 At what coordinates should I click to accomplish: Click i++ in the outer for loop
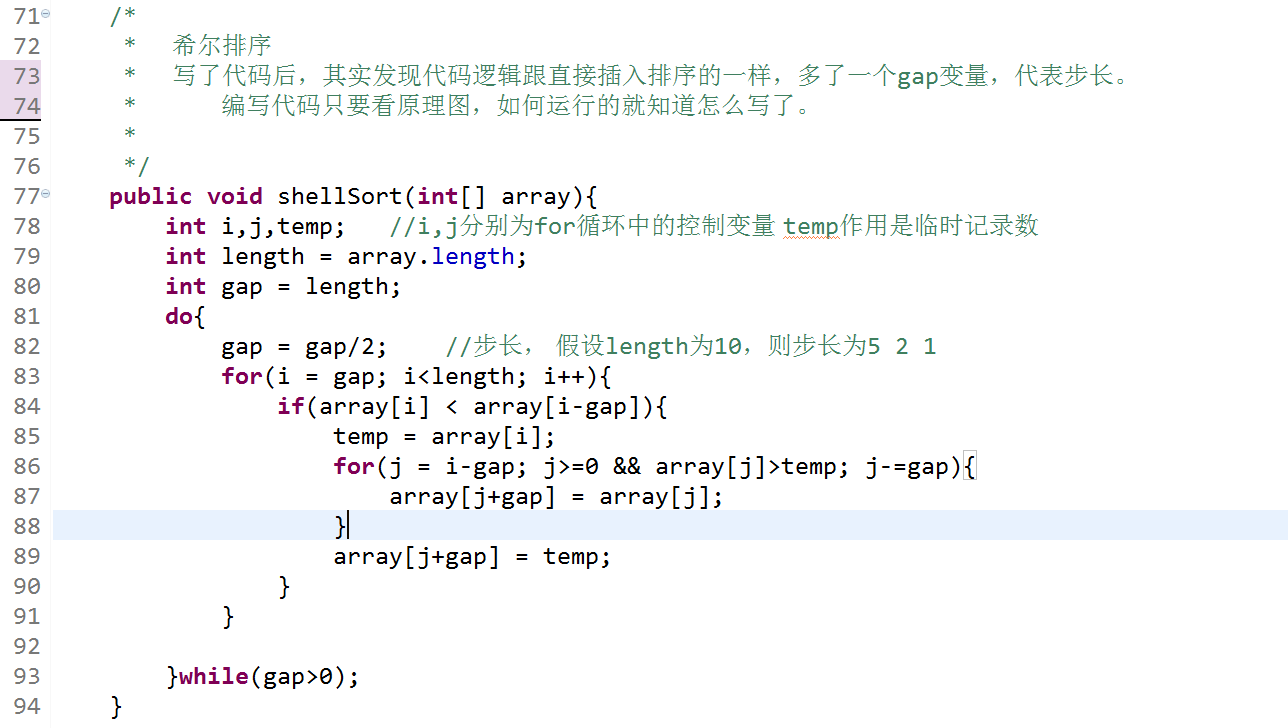(564, 376)
